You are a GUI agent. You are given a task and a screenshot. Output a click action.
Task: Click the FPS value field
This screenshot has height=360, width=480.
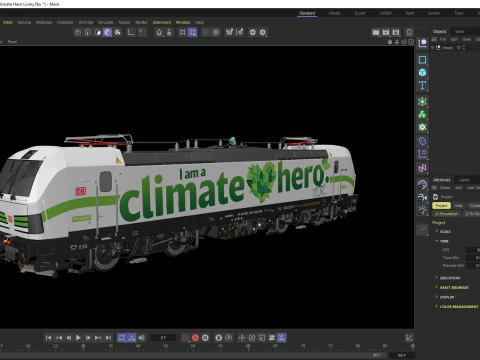[473, 250]
